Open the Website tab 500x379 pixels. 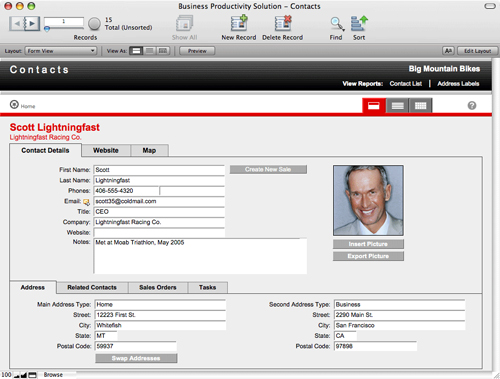tap(106, 150)
